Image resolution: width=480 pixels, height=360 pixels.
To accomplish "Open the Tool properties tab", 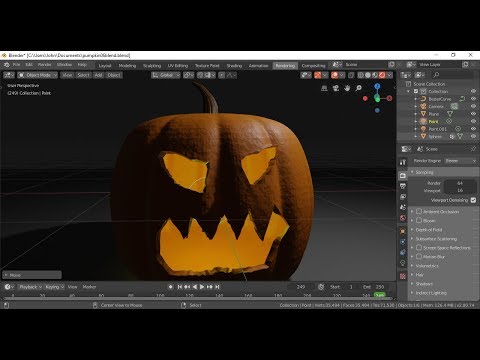I will (x=403, y=162).
